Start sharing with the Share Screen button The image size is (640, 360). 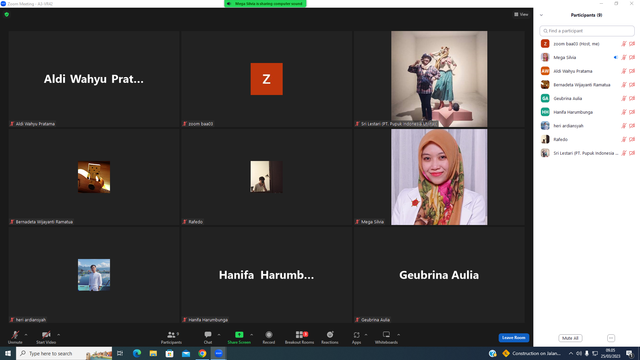pyautogui.click(x=239, y=337)
